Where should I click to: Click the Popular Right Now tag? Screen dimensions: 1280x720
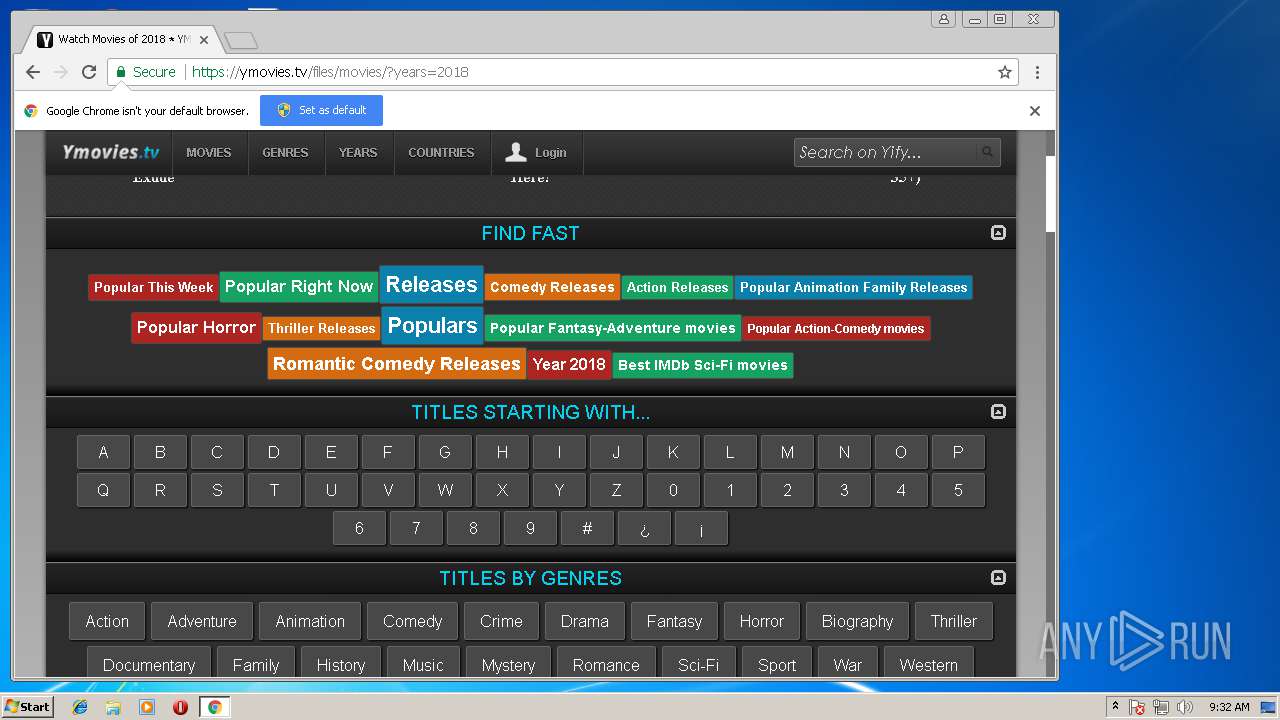point(299,286)
